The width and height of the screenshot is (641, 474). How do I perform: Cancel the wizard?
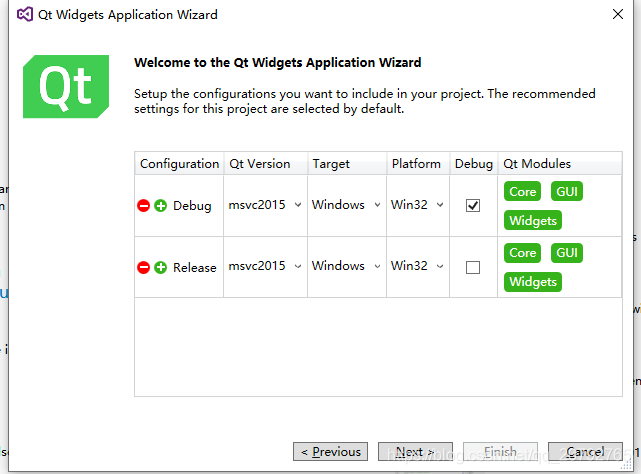tap(585, 452)
